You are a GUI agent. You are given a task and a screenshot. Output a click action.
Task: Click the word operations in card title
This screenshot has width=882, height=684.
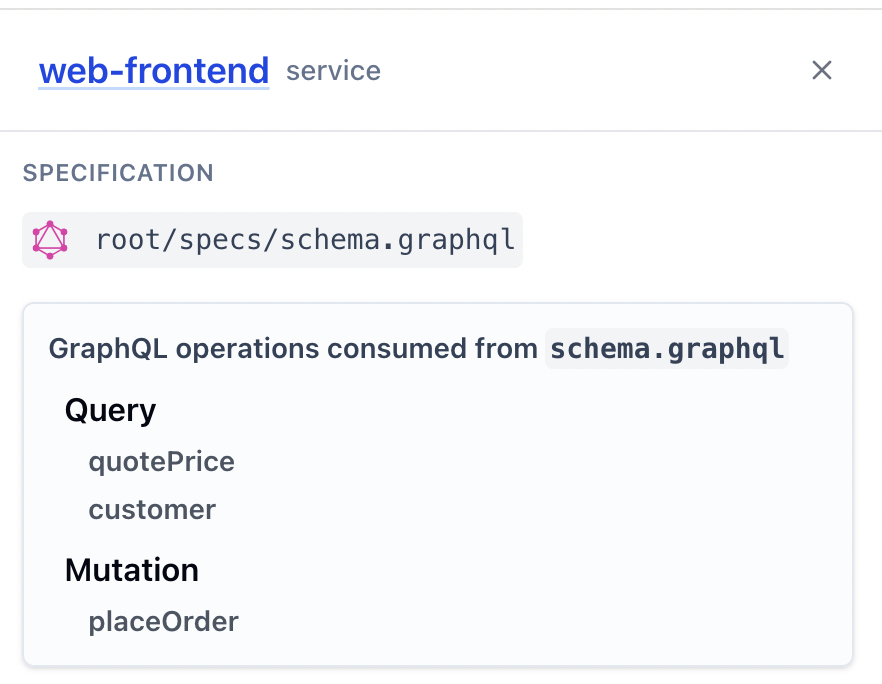[x=248, y=349]
